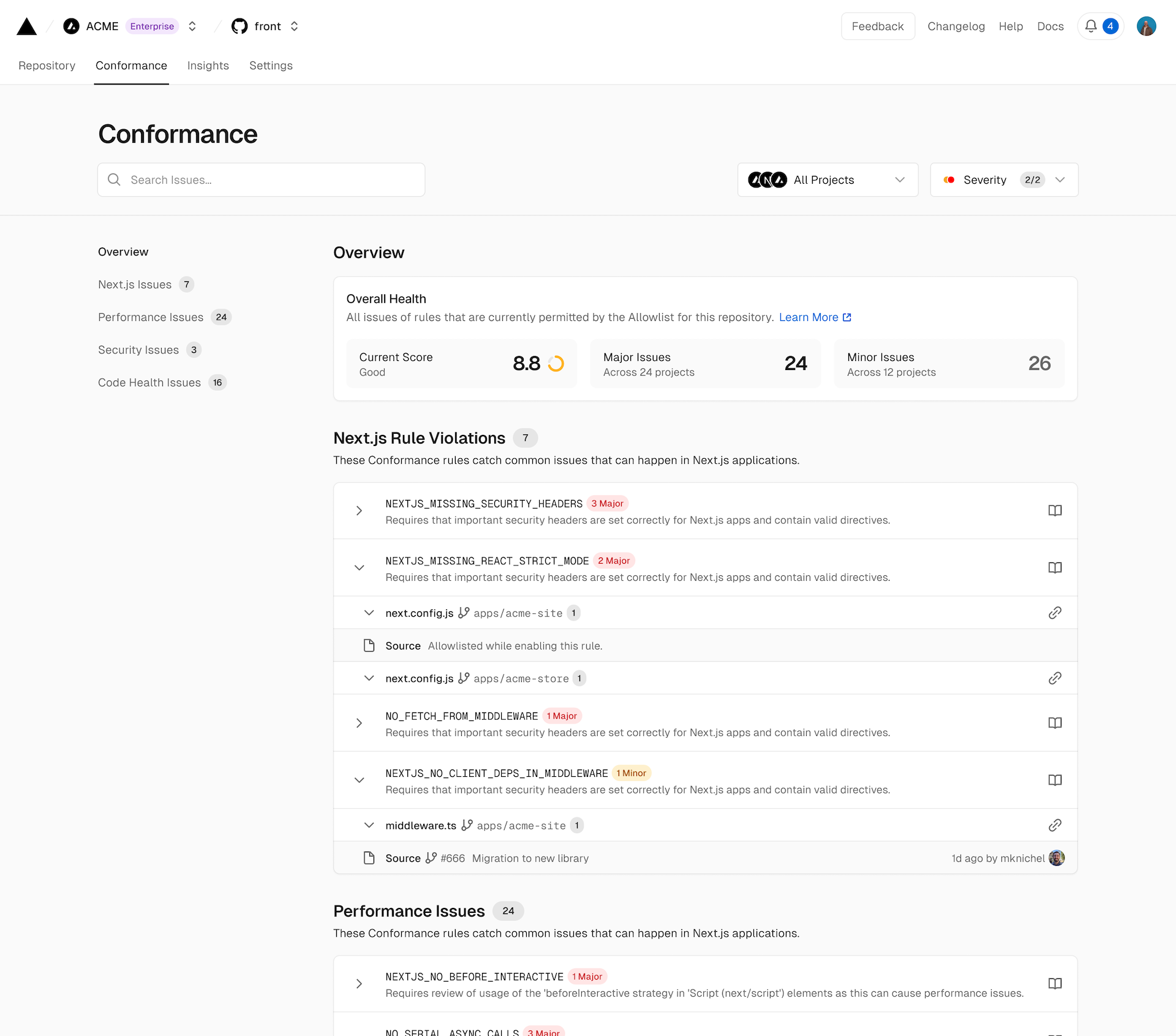The width and height of the screenshot is (1176, 1036).
Task: Click the GitHub icon next to front
Action: click(239, 26)
